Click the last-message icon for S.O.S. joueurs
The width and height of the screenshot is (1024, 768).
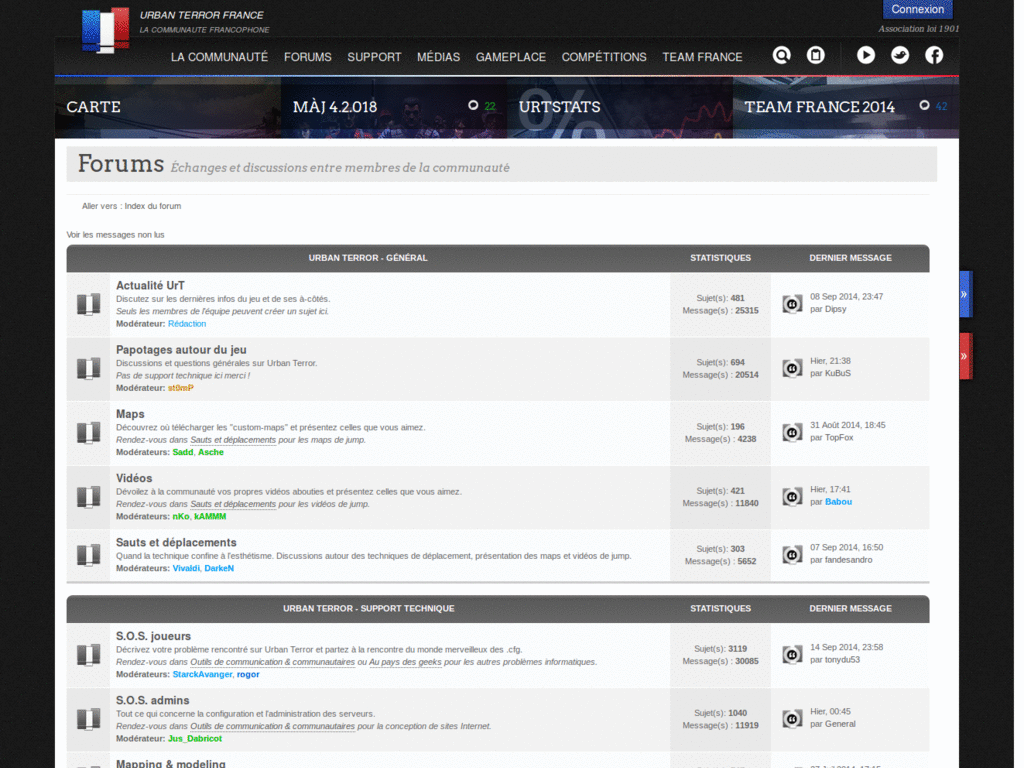click(792, 654)
